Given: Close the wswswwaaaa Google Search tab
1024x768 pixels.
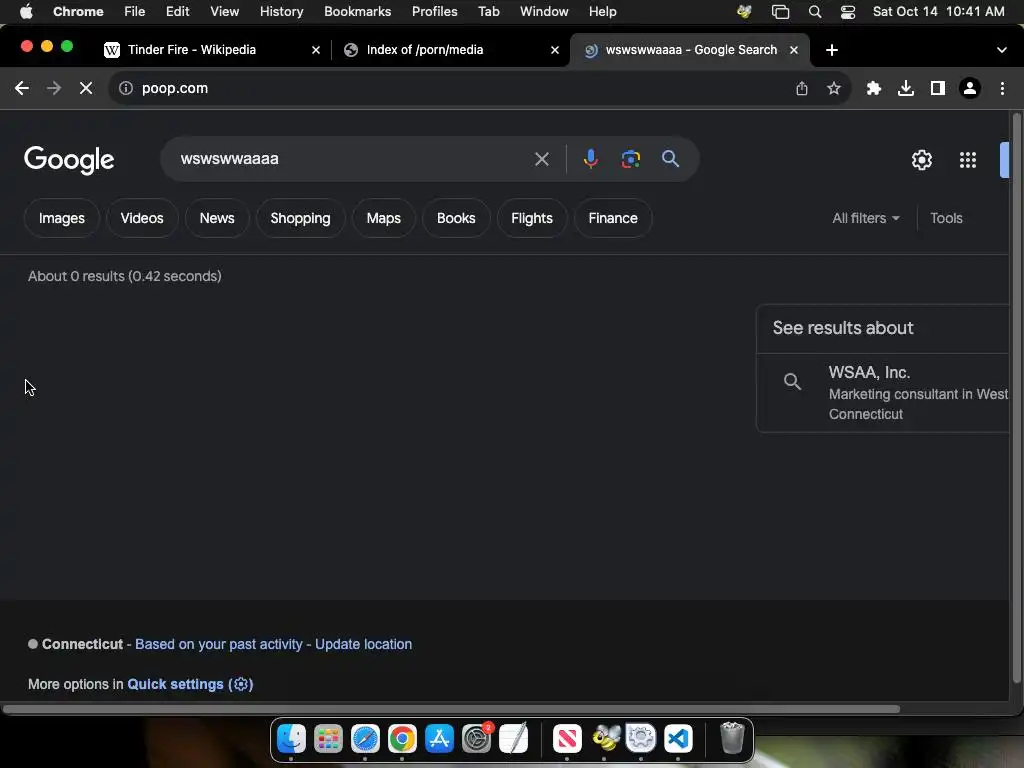Looking at the screenshot, I should pyautogui.click(x=794, y=50).
